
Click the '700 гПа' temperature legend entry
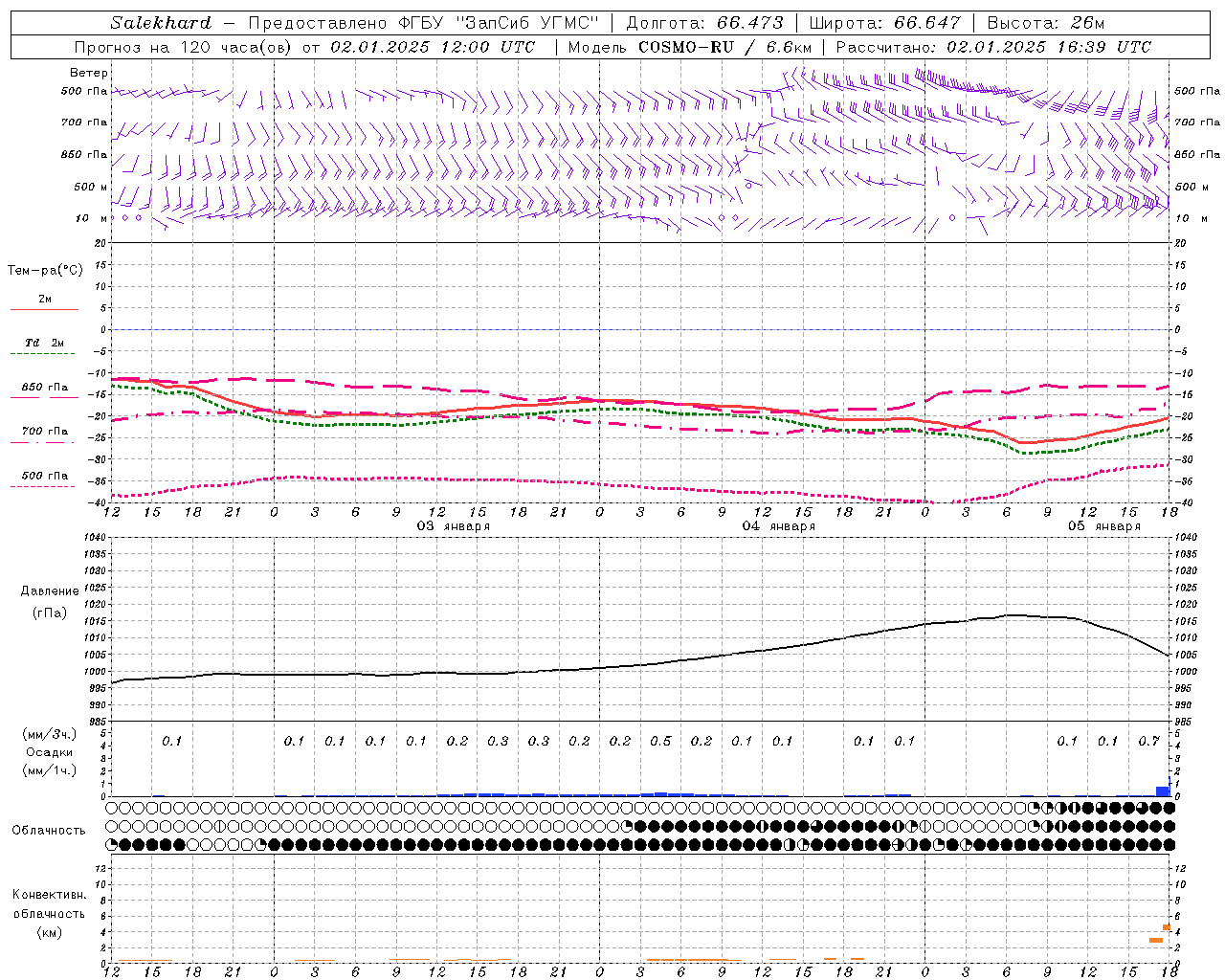[x=44, y=432]
